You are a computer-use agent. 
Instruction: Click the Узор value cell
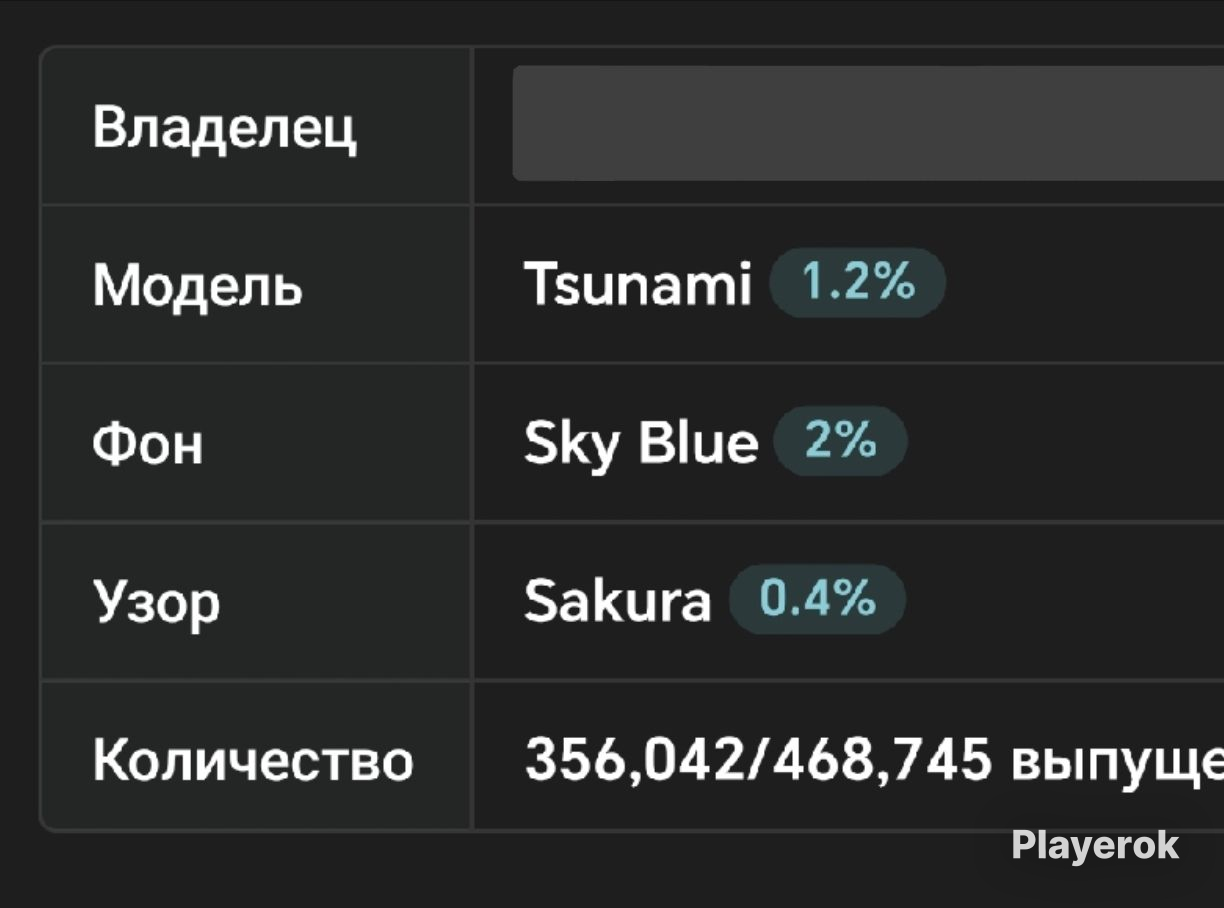point(848,601)
